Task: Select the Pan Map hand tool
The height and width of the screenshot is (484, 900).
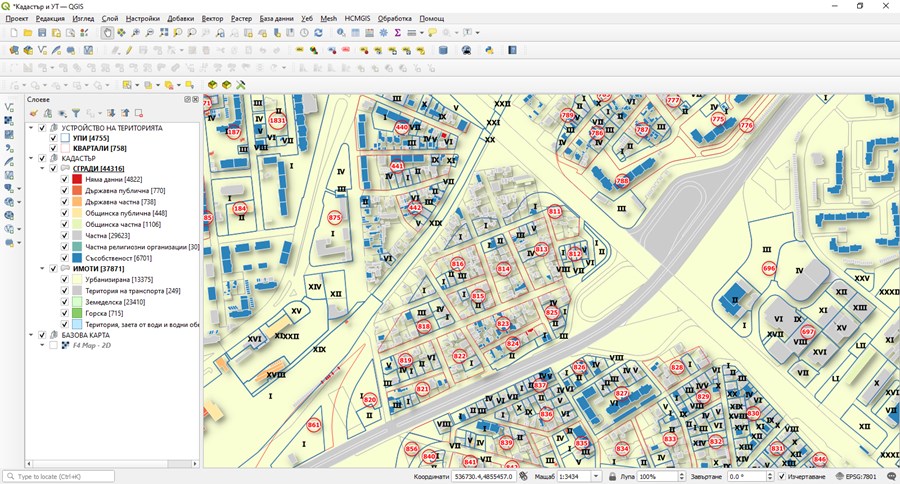Action: (x=108, y=33)
